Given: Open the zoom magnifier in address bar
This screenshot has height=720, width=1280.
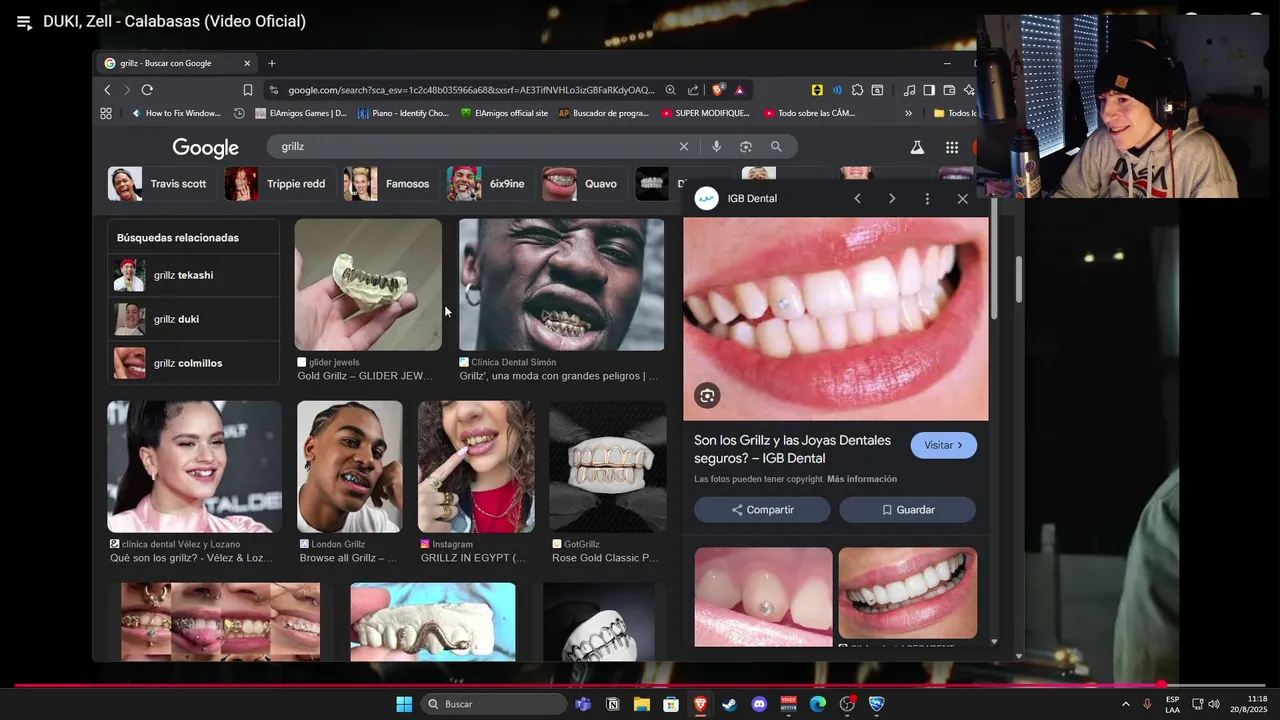Looking at the screenshot, I should [x=671, y=90].
